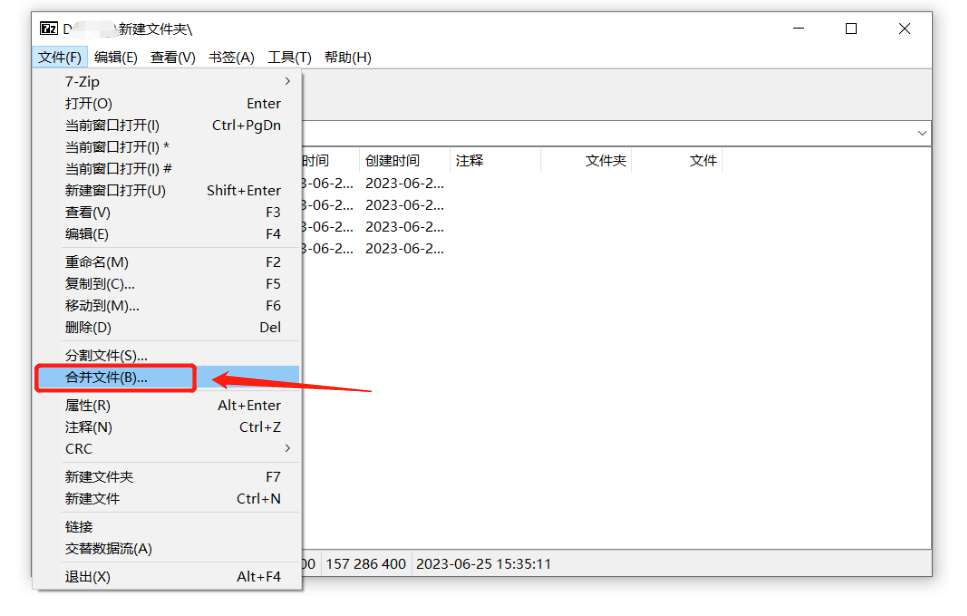Select 当前窗口打开(I) * entry
The width and height of the screenshot is (967, 616).
click(x=168, y=147)
